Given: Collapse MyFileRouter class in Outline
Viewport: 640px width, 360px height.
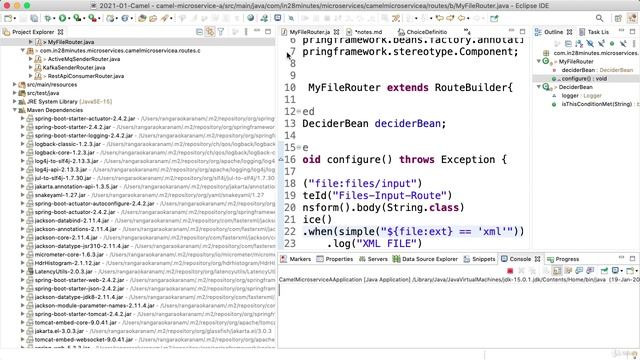Looking at the screenshot, I should (538, 61).
